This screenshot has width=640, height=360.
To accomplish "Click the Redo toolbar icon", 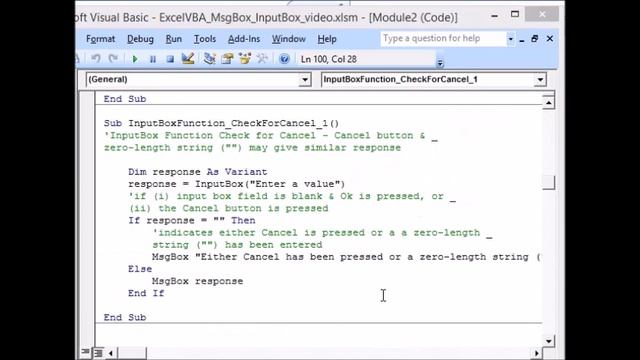I will (113, 59).
